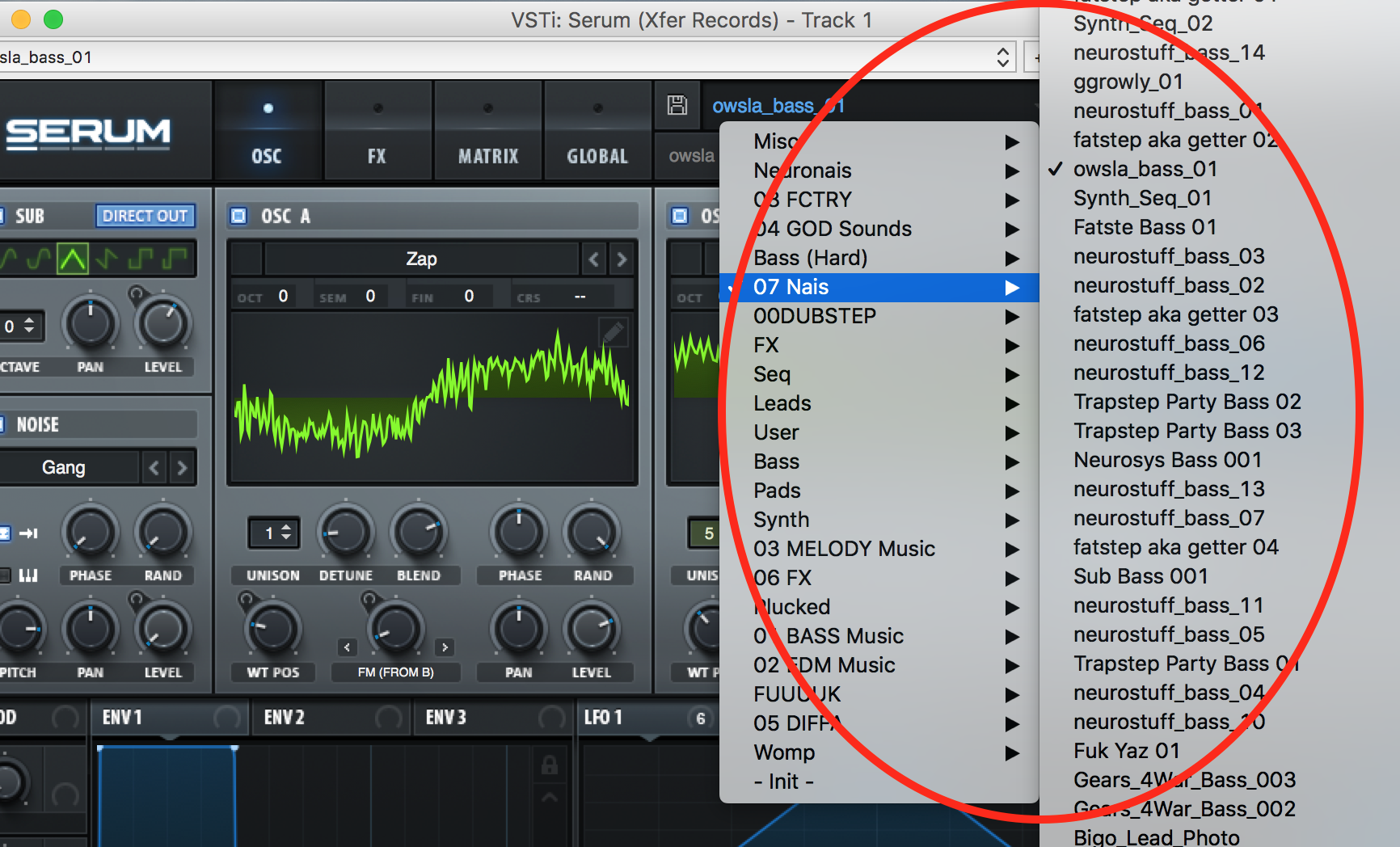
Task: Switch to the FX tab
Action: click(377, 130)
